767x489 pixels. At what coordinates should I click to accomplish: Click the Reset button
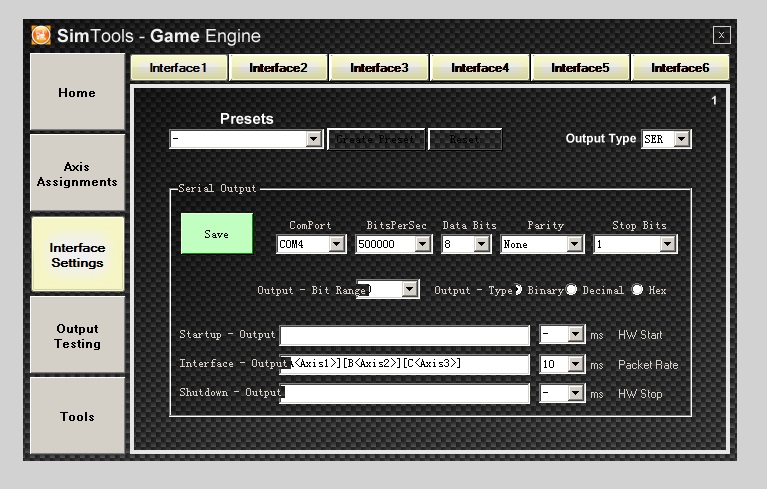click(x=465, y=139)
